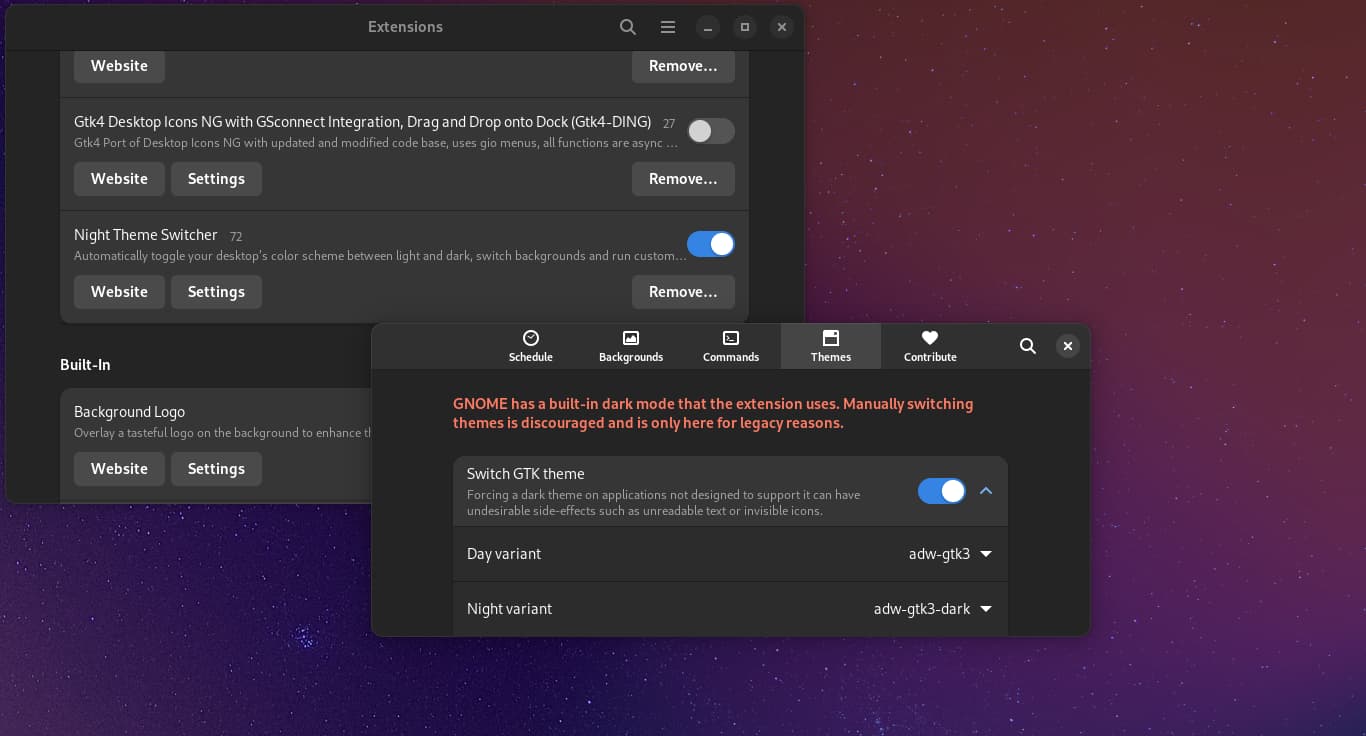Open search in the Extensions window header
This screenshot has width=1366, height=736.
627,27
